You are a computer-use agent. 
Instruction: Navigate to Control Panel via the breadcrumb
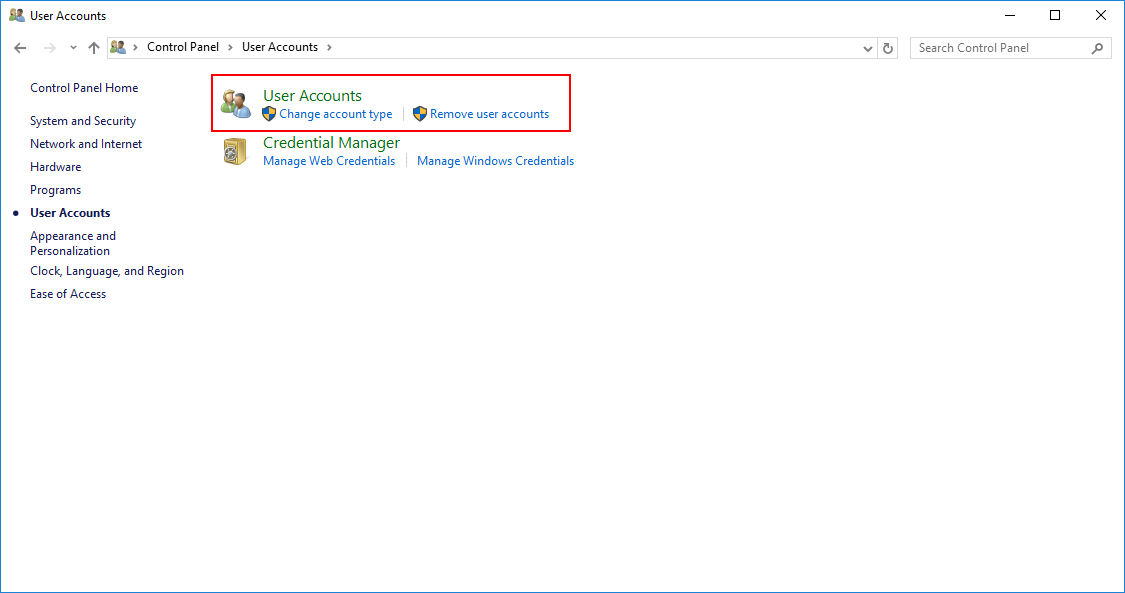coord(183,47)
